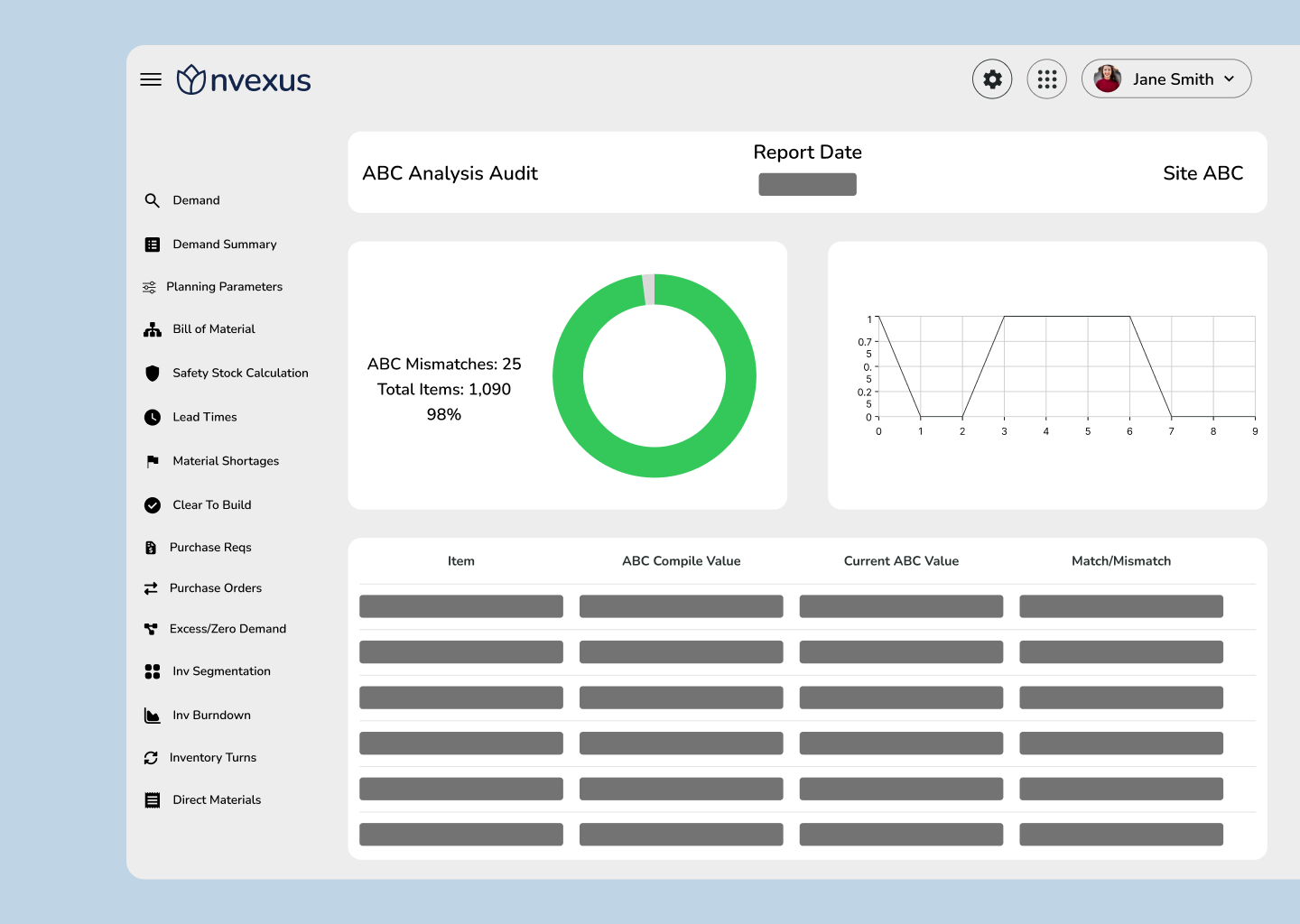Click the Demand search icon
Viewport: 1300px width, 924px height.
(x=152, y=200)
